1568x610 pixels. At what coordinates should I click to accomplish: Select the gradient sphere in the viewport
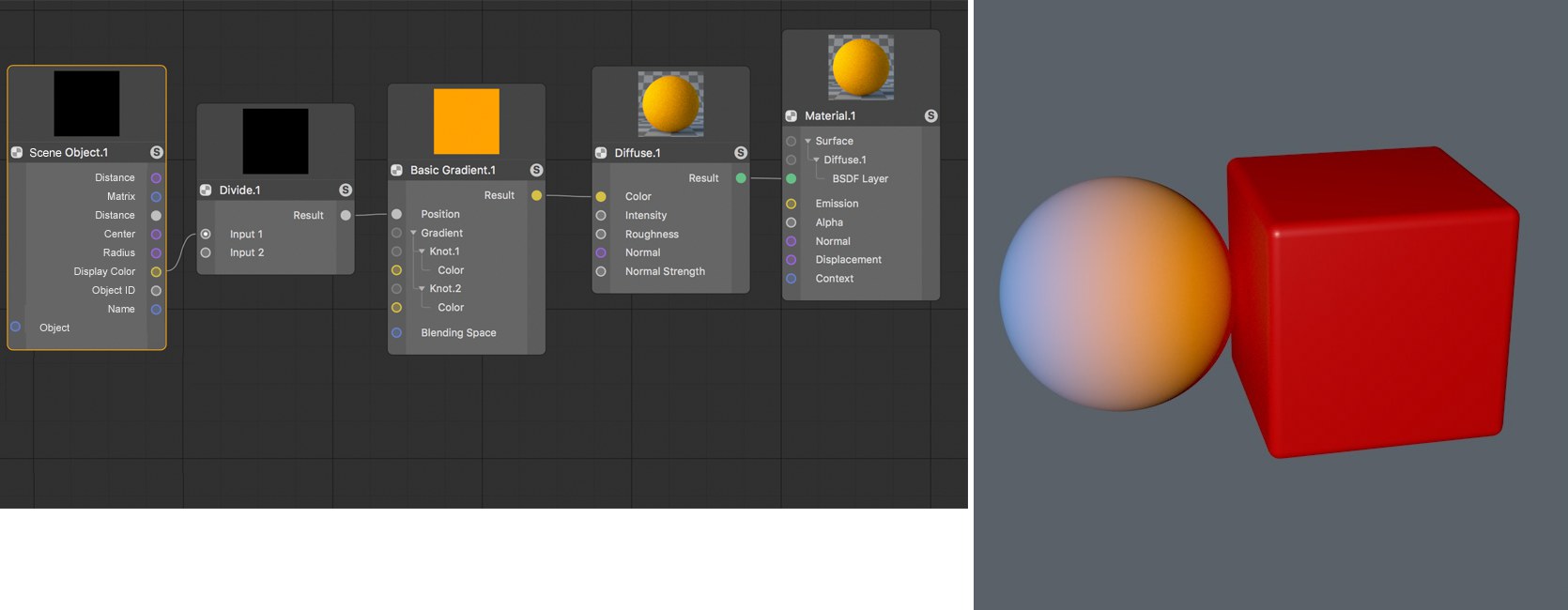point(1115,294)
